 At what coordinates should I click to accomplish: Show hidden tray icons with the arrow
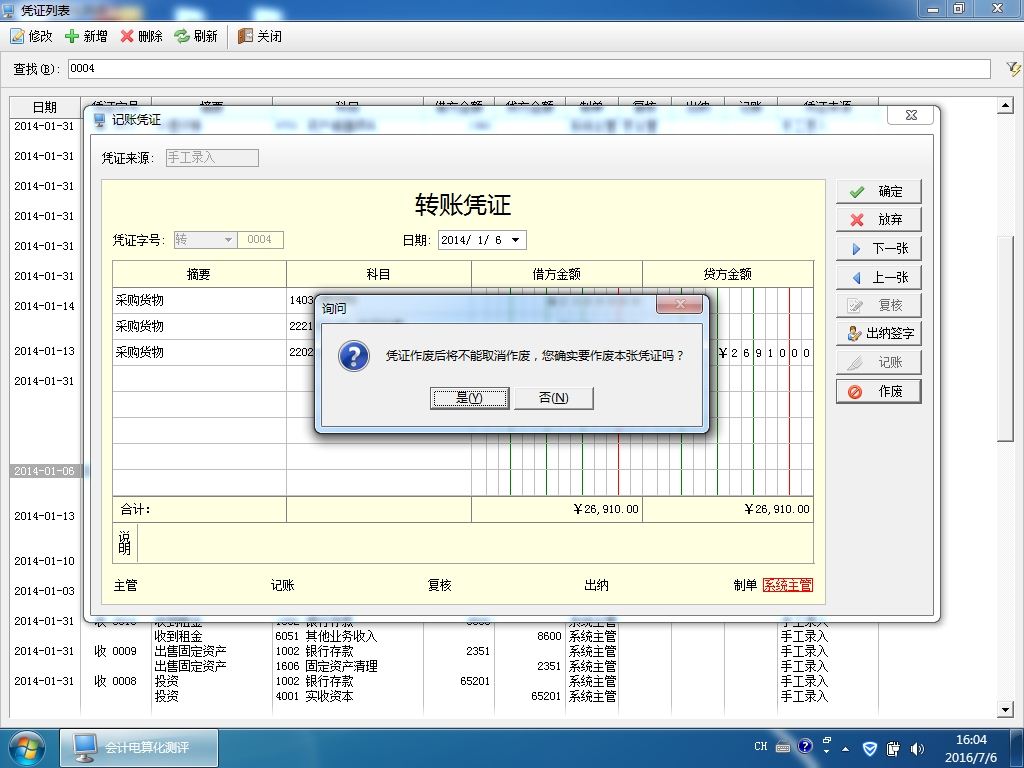(846, 748)
